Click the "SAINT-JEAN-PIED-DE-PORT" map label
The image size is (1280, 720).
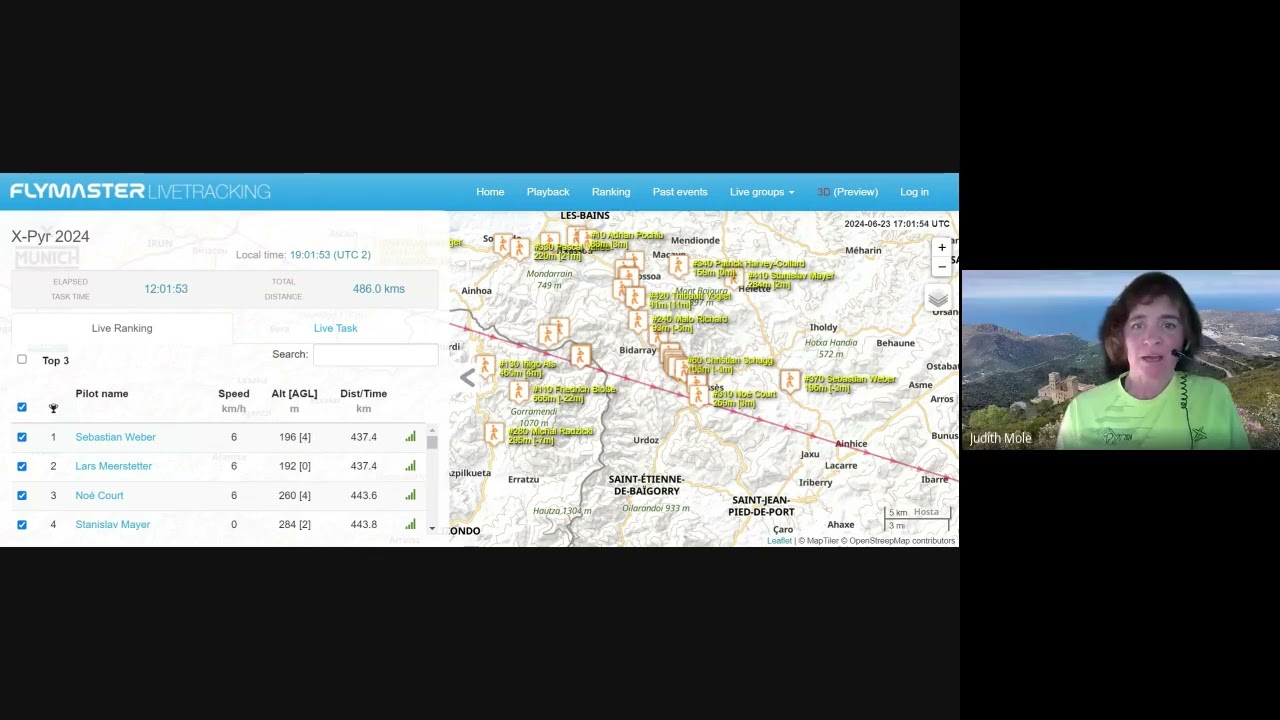[x=761, y=506]
